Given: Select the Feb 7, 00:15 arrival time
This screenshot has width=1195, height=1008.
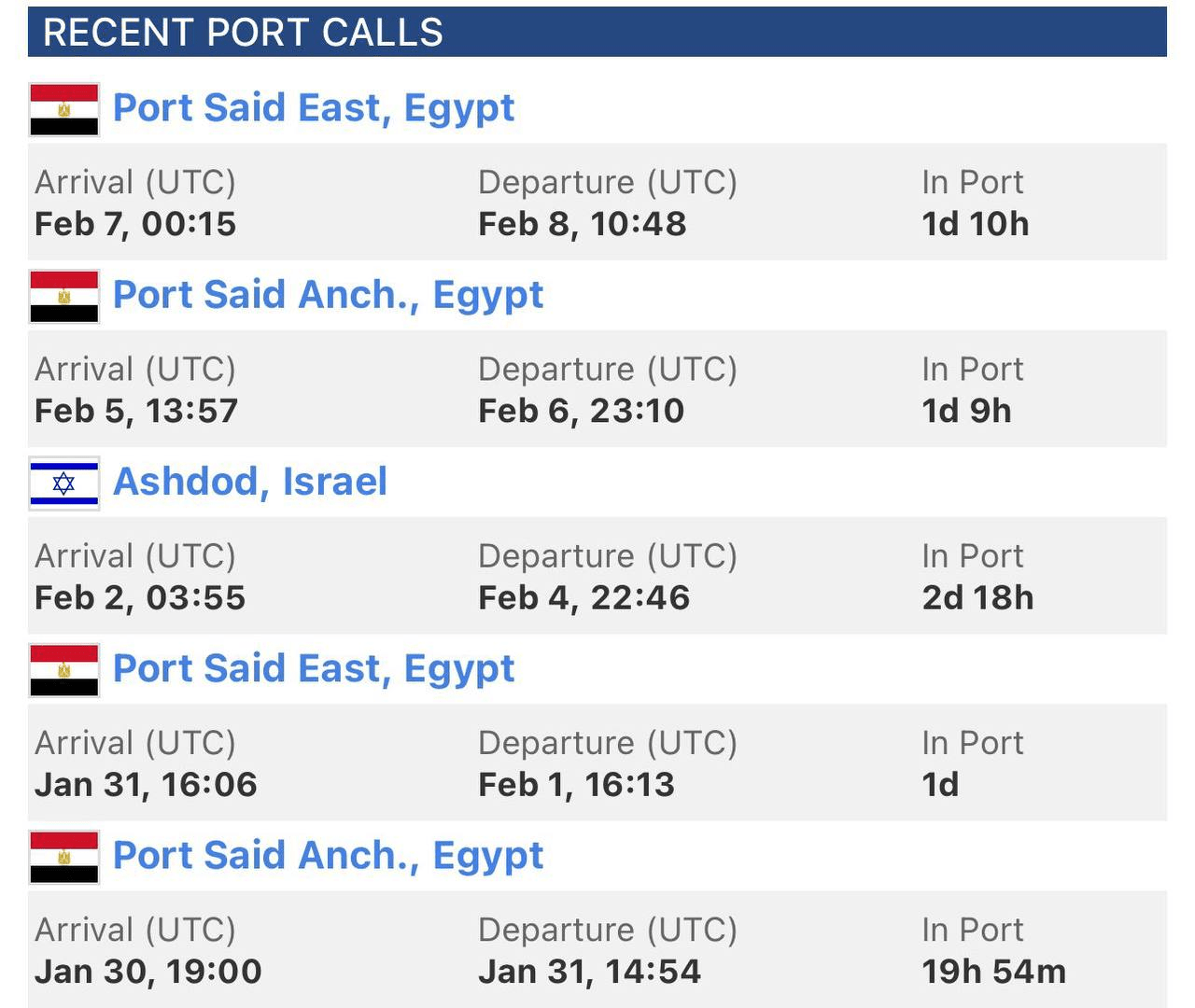Looking at the screenshot, I should click(x=135, y=224).
